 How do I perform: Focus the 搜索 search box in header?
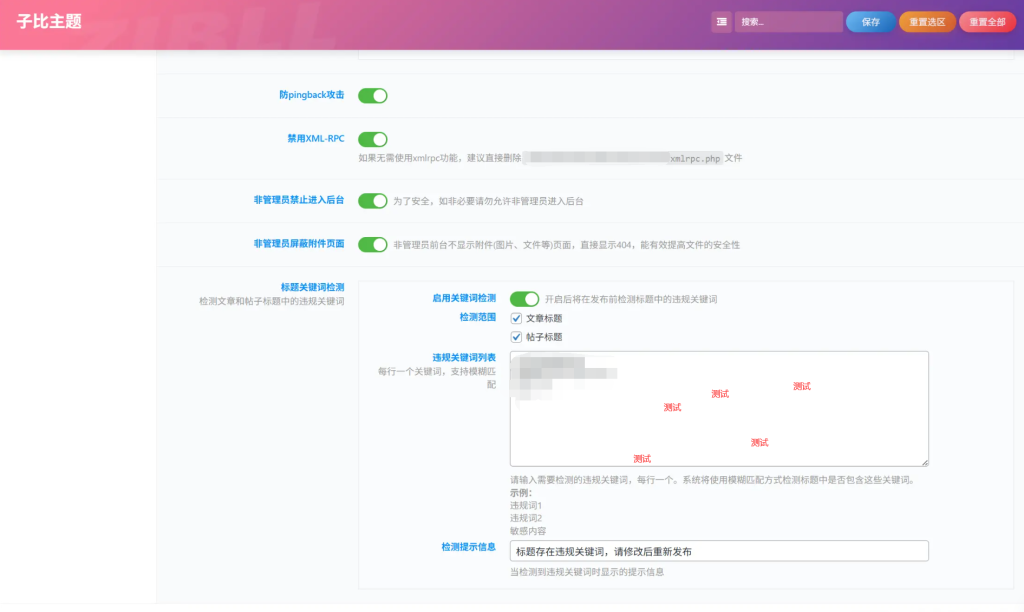(788, 22)
